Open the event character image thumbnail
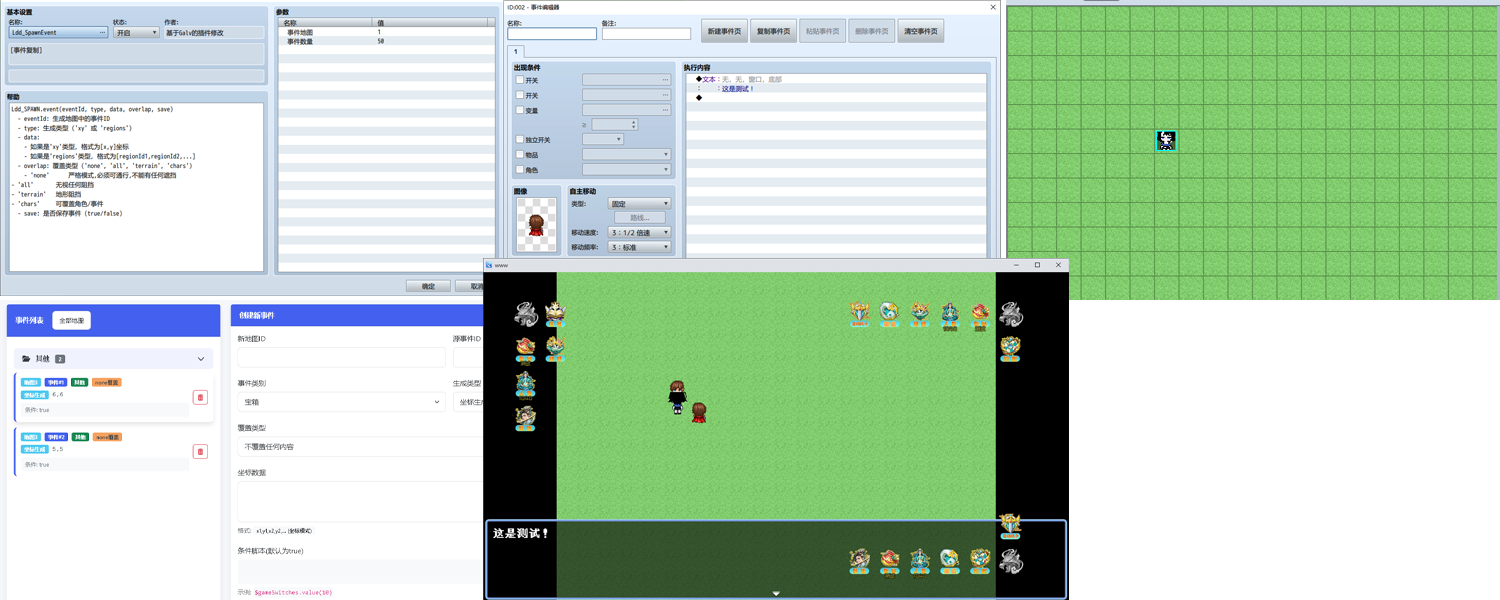This screenshot has height=600, width=1500. point(536,225)
